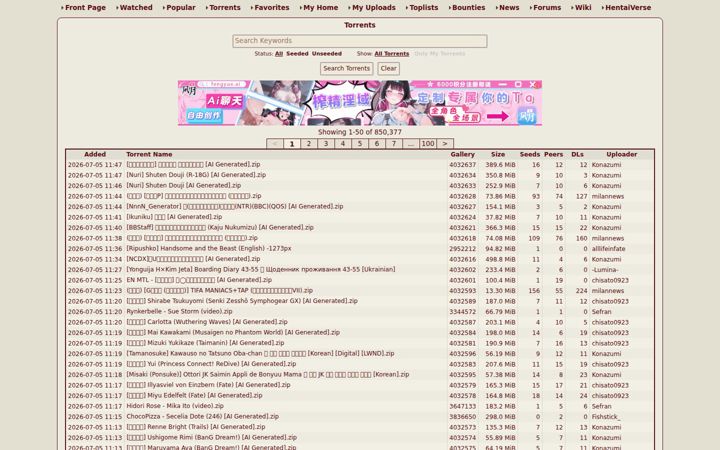Image resolution: width=720 pixels, height=450 pixels.
Task: Close the banner ad with X icon
Action: tap(533, 84)
